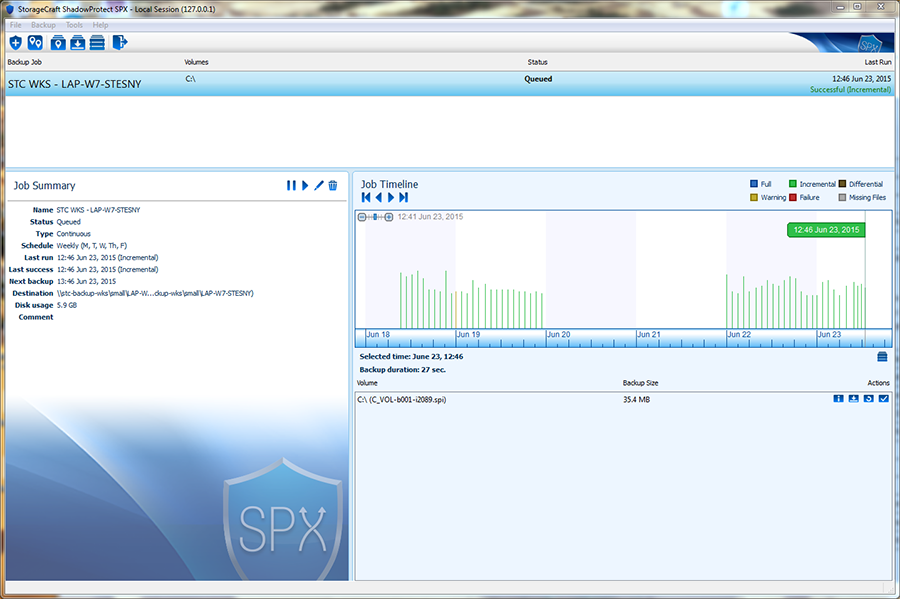
Task: Click Jun 23 on the timeline axis
Action: pyautogui.click(x=829, y=334)
